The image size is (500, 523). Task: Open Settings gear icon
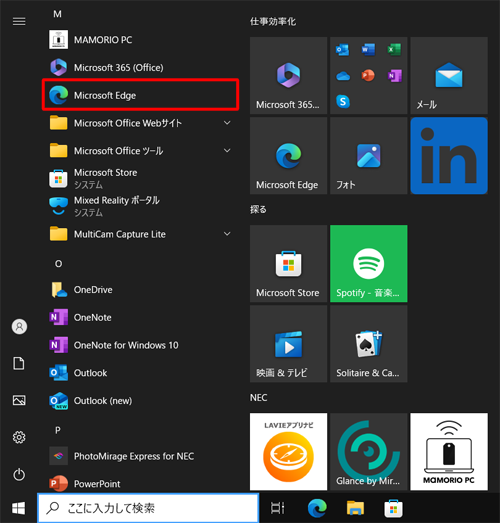click(19, 437)
